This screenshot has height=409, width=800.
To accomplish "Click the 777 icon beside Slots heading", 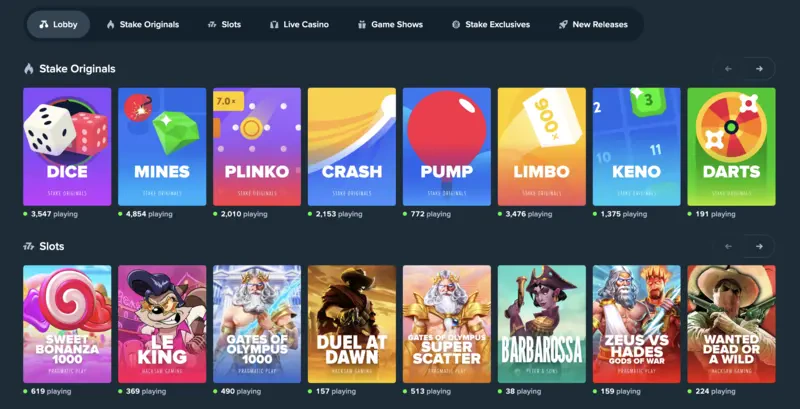I will point(29,246).
